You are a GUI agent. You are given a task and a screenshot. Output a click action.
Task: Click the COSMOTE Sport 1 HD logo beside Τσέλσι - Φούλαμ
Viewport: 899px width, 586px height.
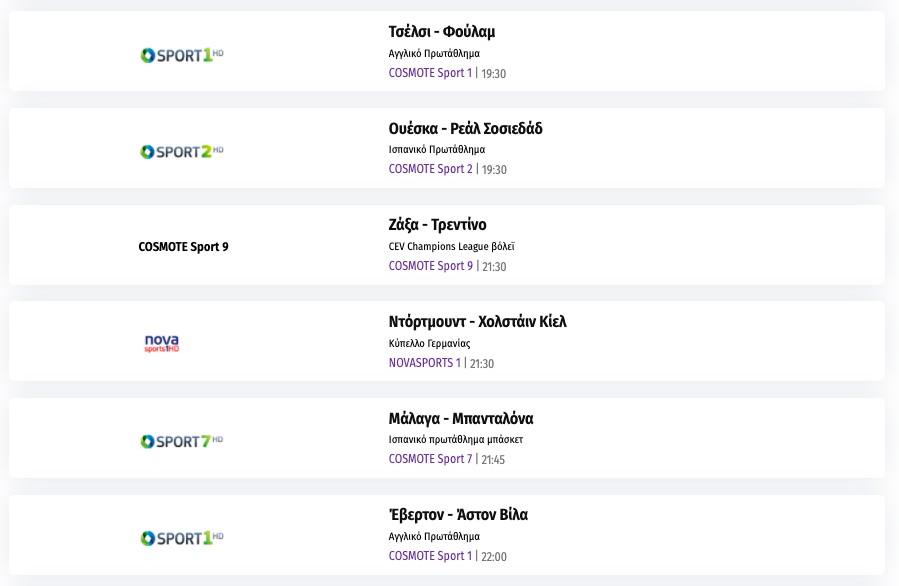(182, 55)
